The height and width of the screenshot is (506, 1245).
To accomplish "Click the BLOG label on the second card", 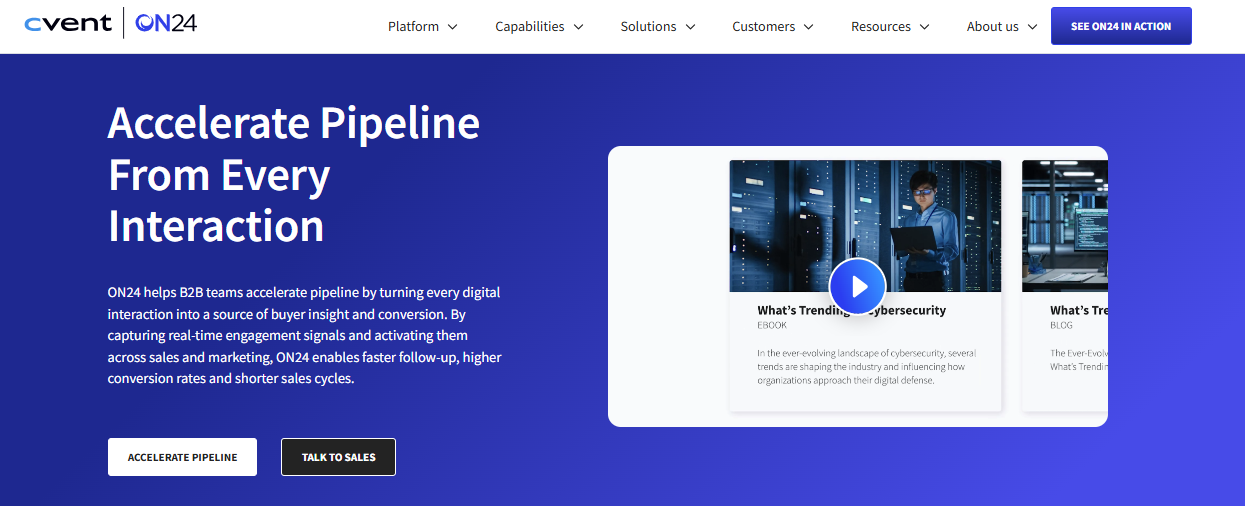I will [x=1061, y=326].
